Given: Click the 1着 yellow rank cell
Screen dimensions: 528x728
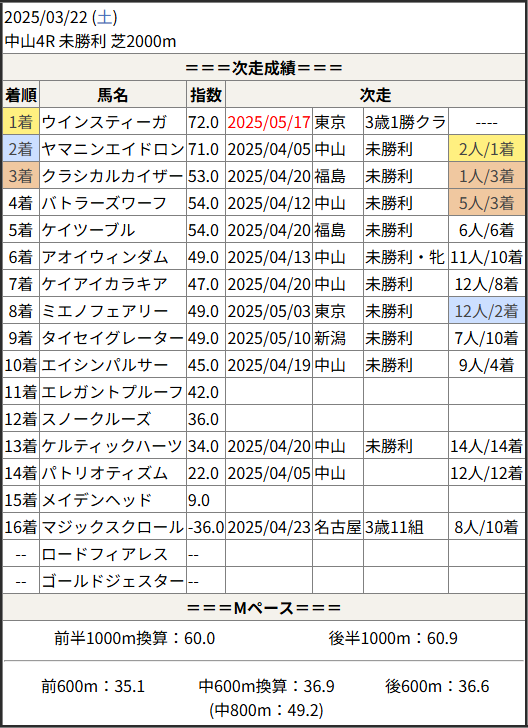Looking at the screenshot, I should pyautogui.click(x=21, y=122).
